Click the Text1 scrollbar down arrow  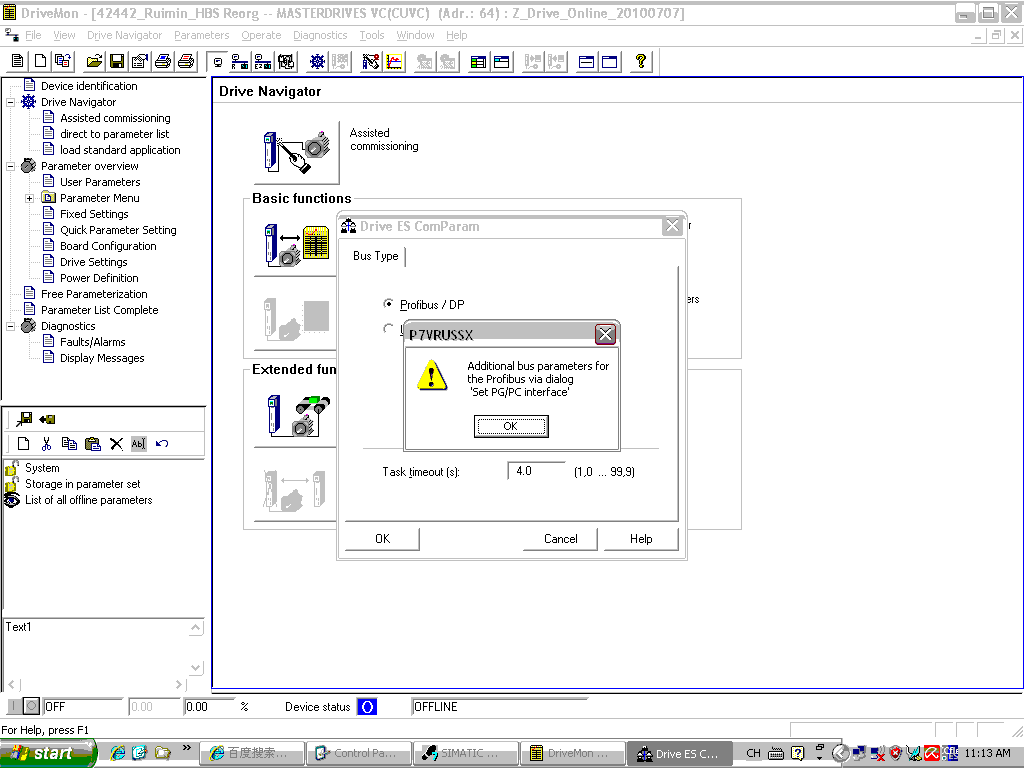[195, 667]
